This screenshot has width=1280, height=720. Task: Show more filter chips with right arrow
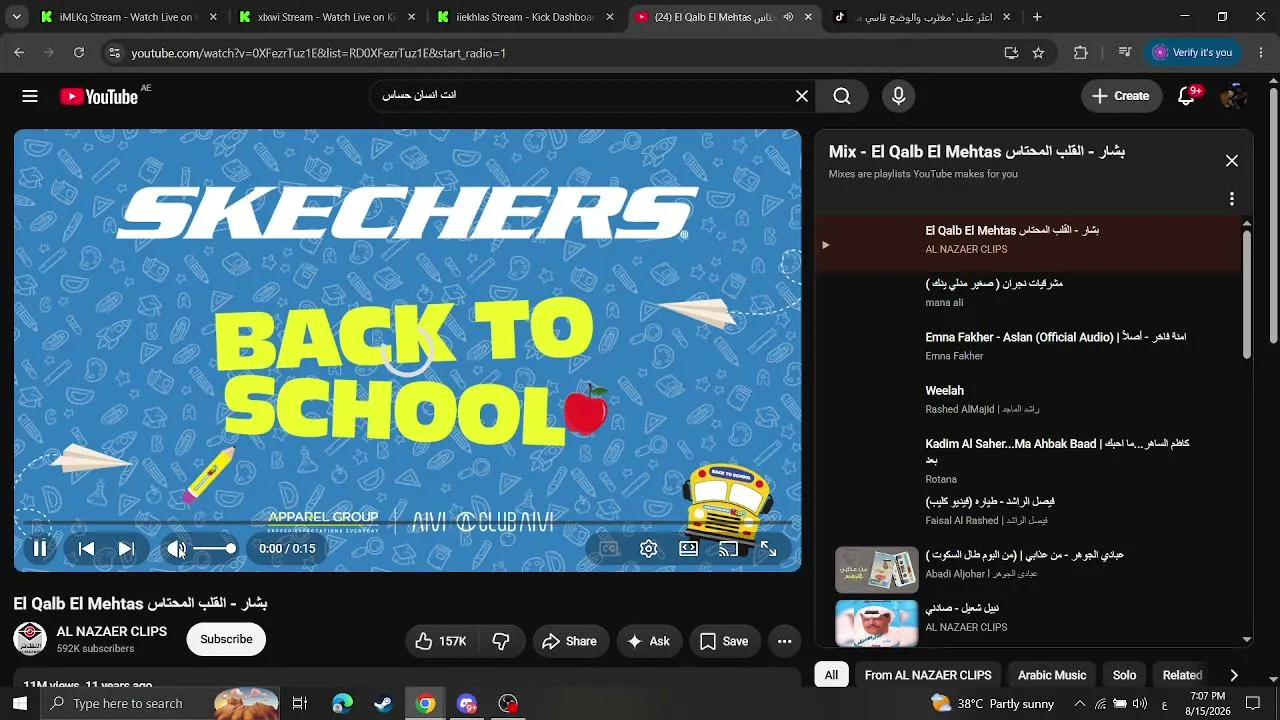click(x=1234, y=675)
